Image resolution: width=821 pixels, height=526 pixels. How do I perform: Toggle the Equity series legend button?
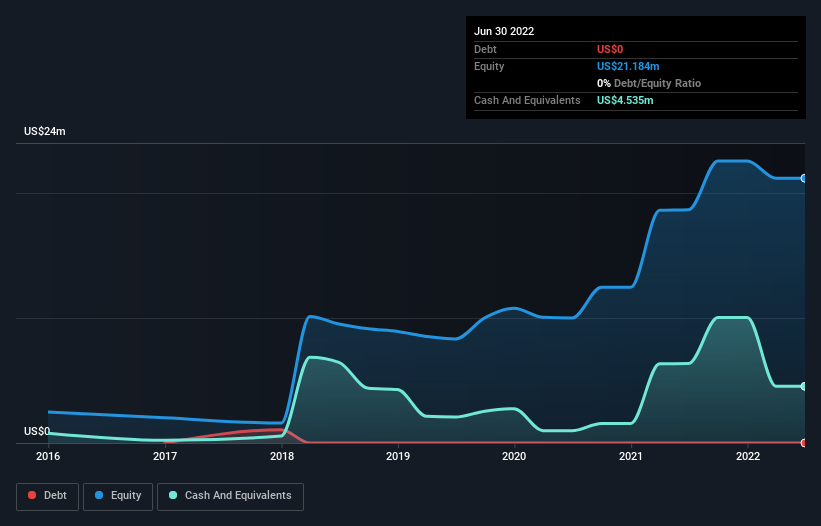pos(118,496)
